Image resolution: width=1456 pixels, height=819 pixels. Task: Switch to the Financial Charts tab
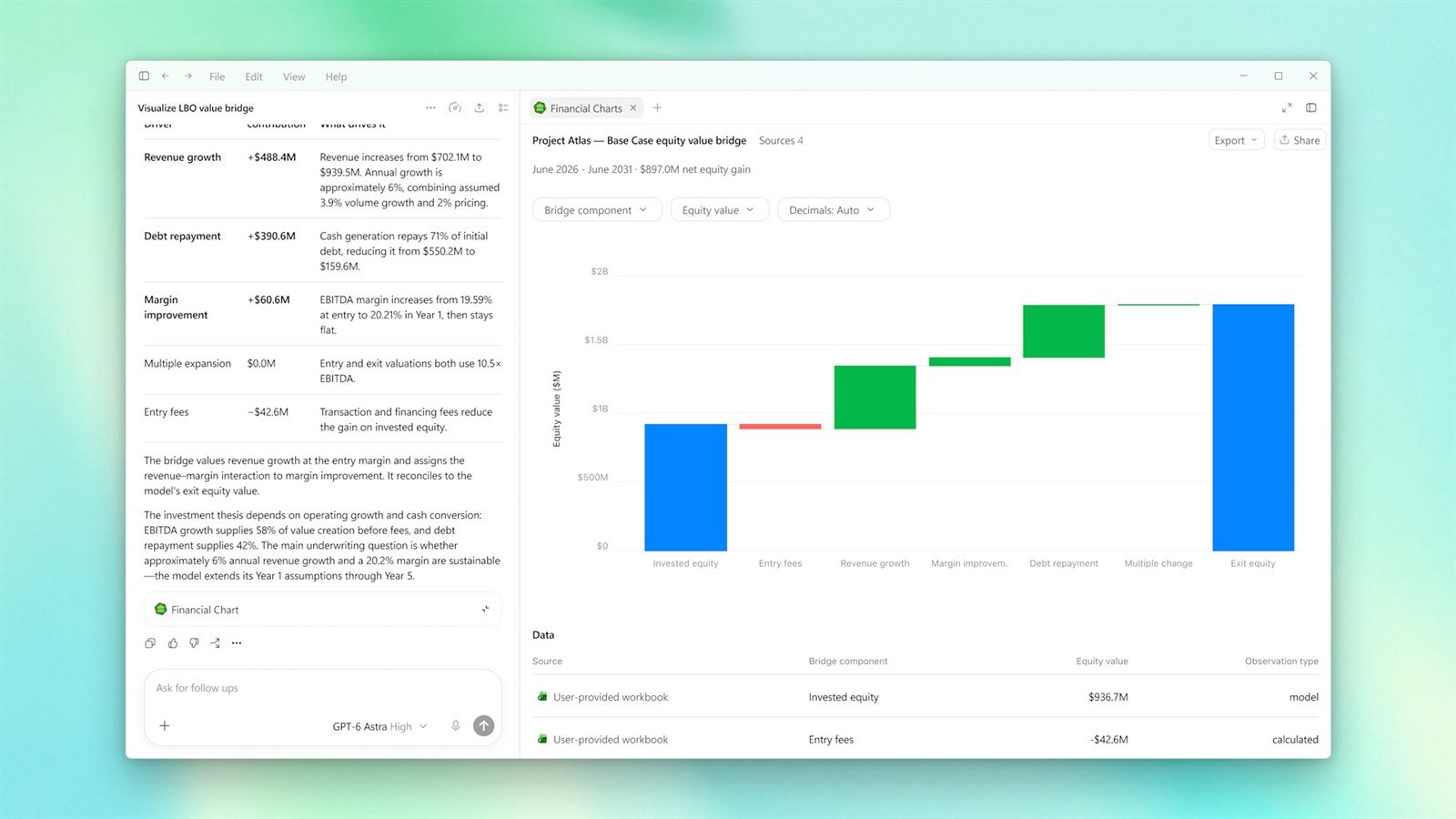(x=586, y=108)
